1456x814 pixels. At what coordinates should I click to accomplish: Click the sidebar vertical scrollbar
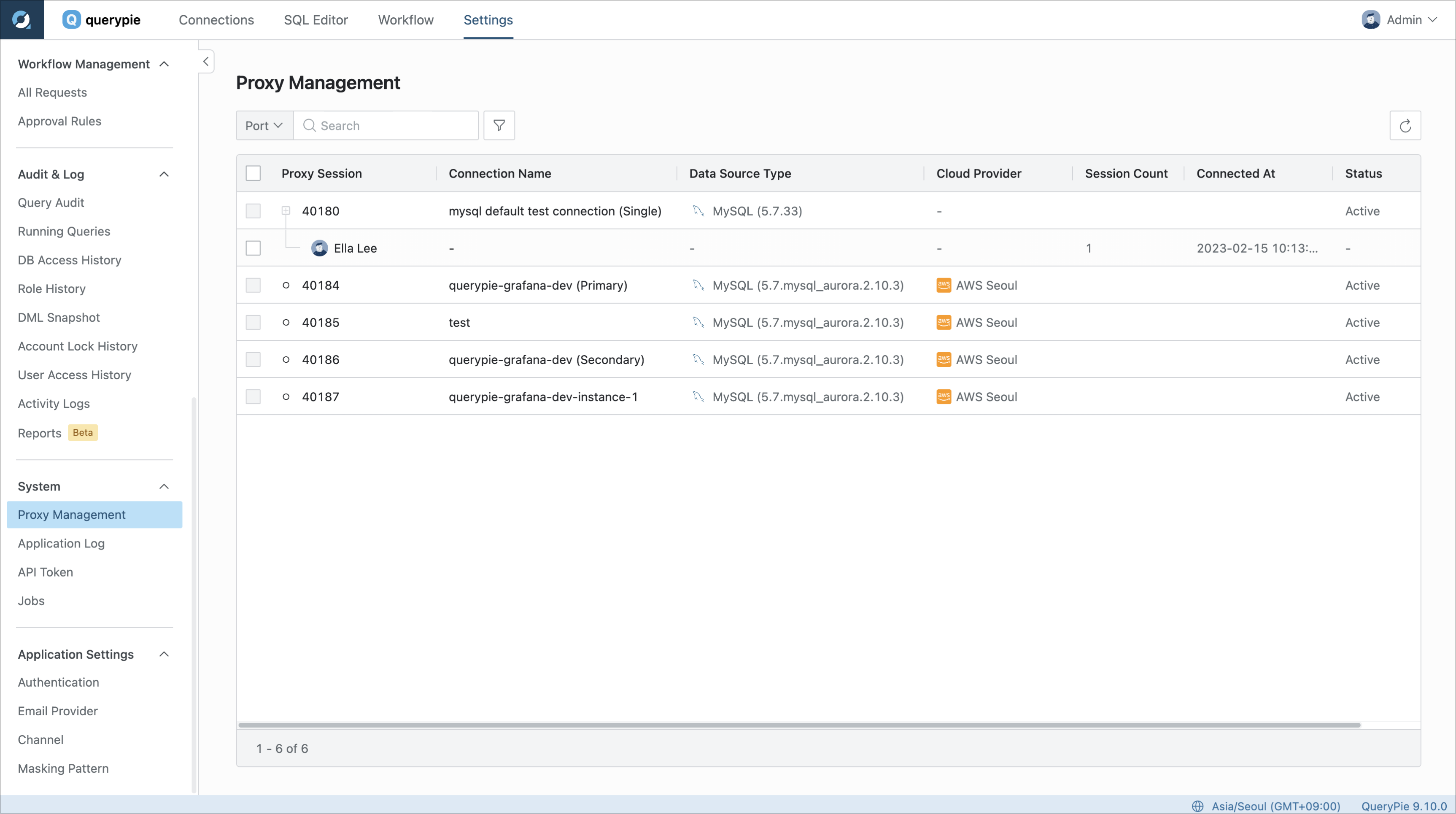point(194,595)
